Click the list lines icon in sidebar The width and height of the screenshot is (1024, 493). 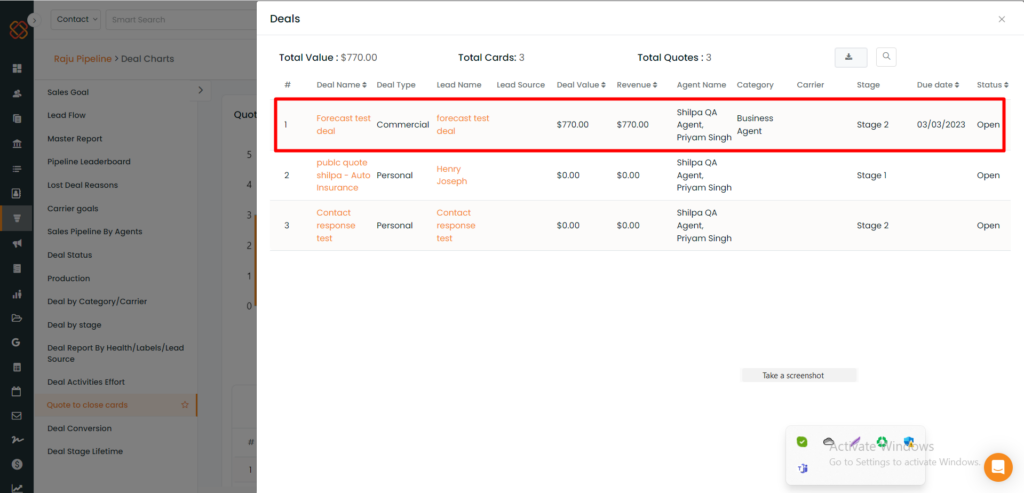[17, 168]
